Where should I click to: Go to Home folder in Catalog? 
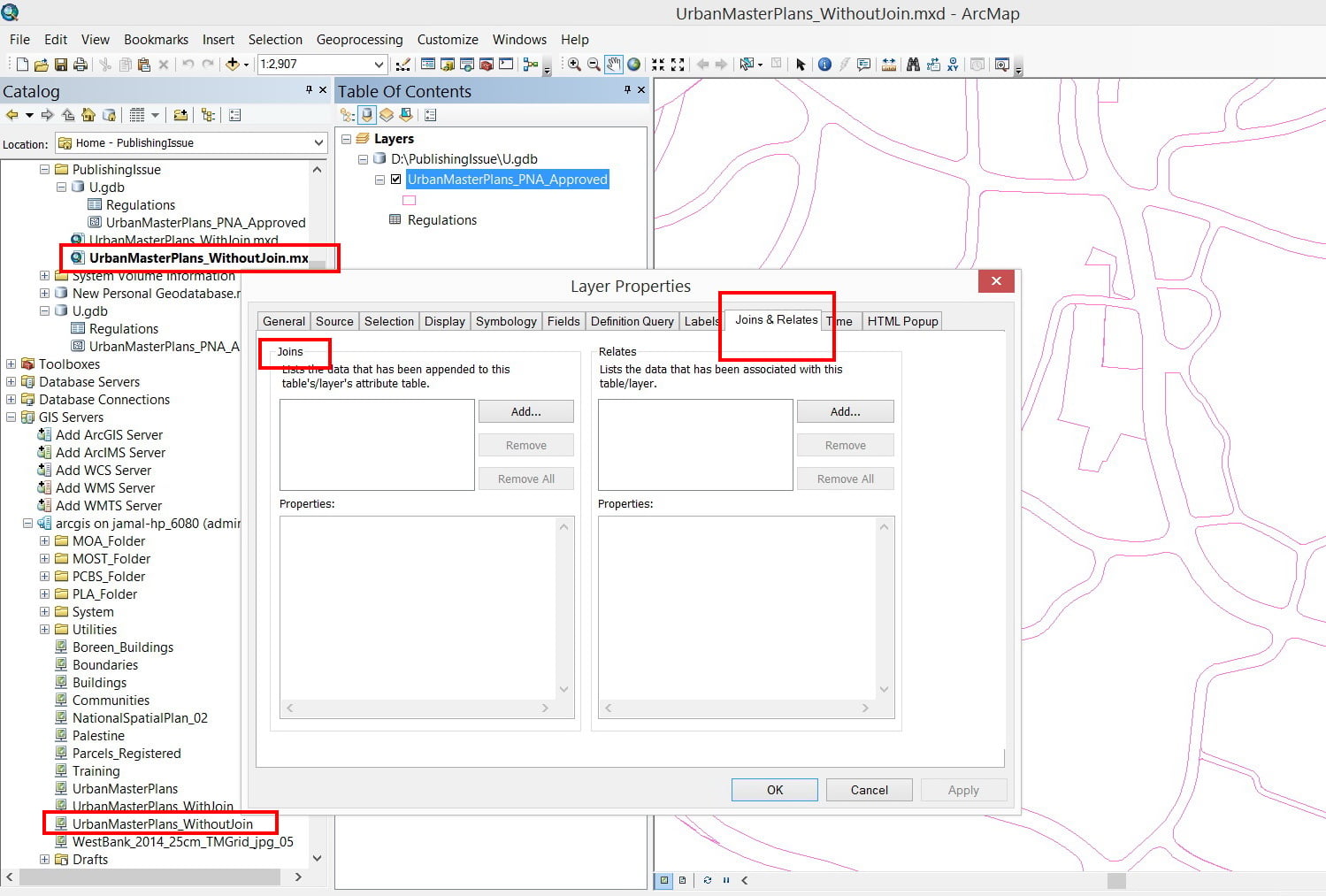click(88, 115)
